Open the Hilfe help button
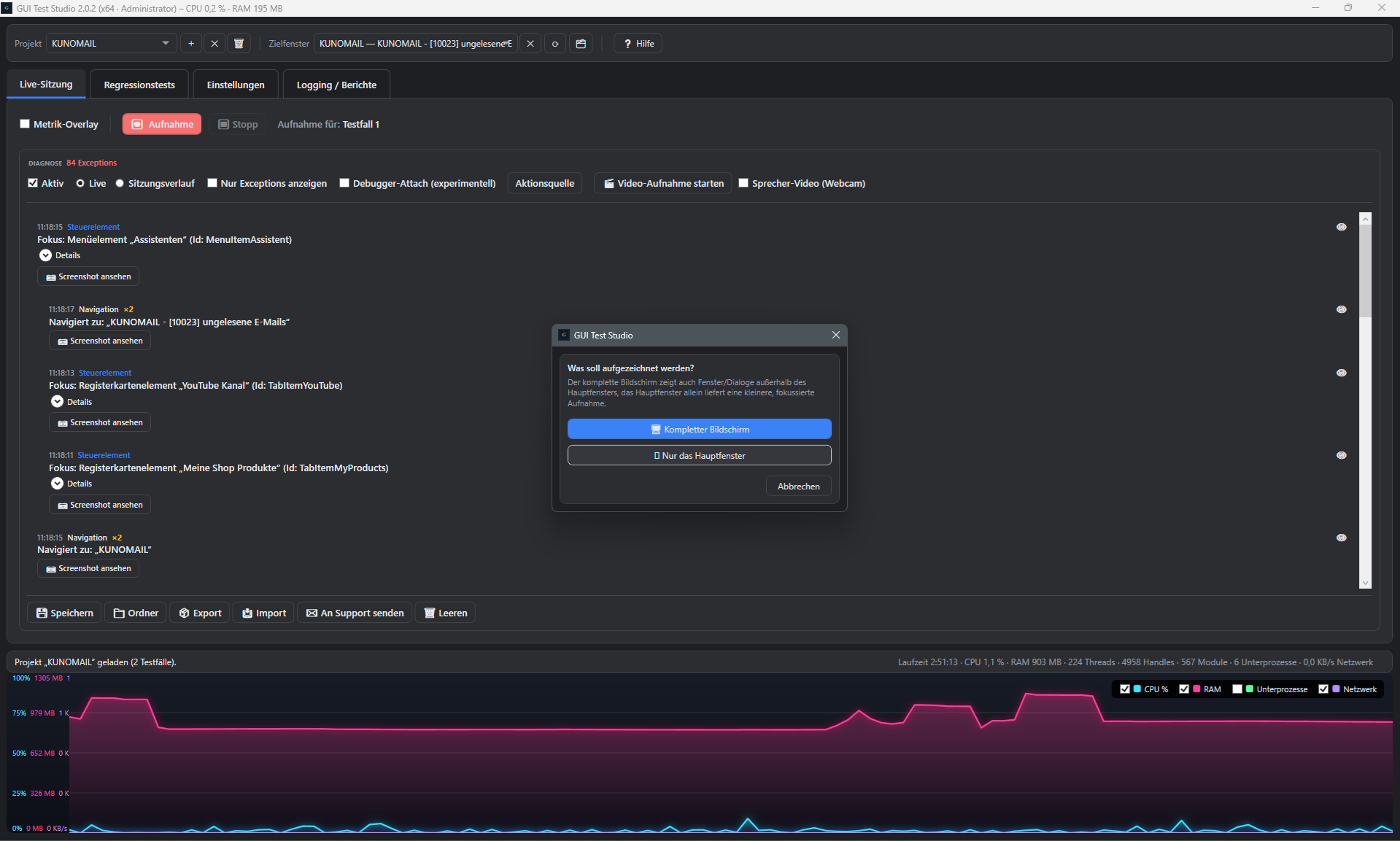This screenshot has width=1400, height=841. pyautogui.click(x=638, y=44)
